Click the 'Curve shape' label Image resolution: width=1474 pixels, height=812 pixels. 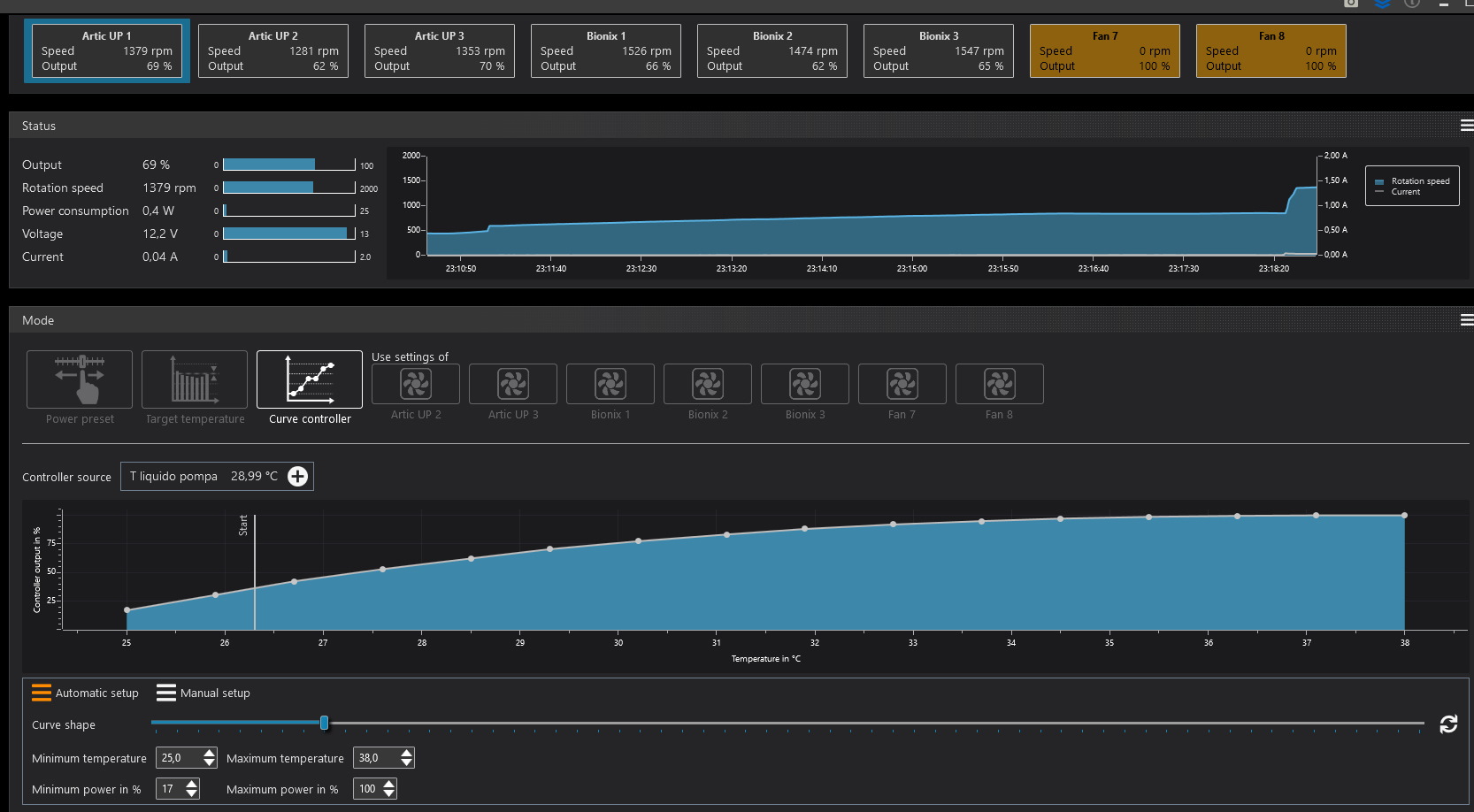(x=64, y=724)
